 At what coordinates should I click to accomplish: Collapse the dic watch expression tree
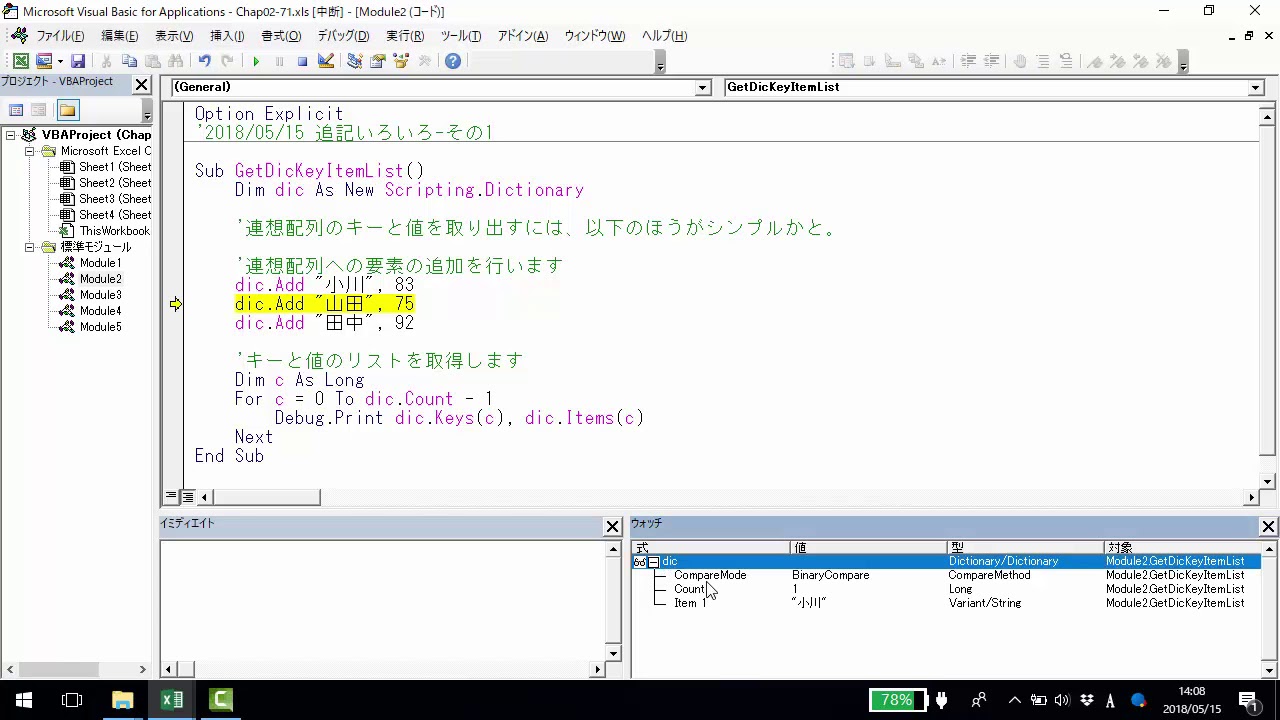tap(653, 562)
